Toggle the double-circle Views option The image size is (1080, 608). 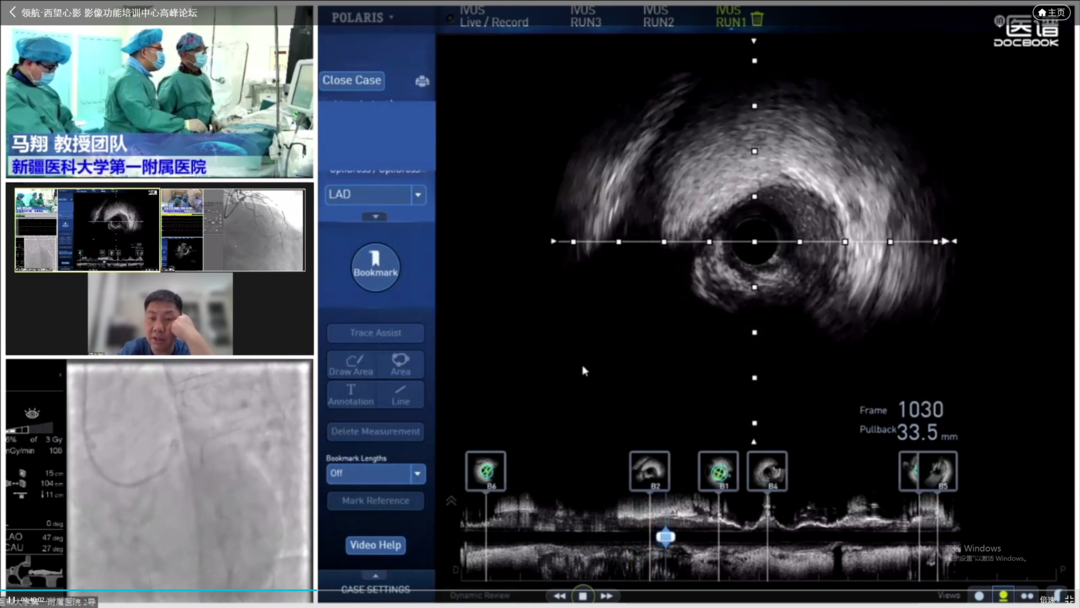click(x=1027, y=596)
